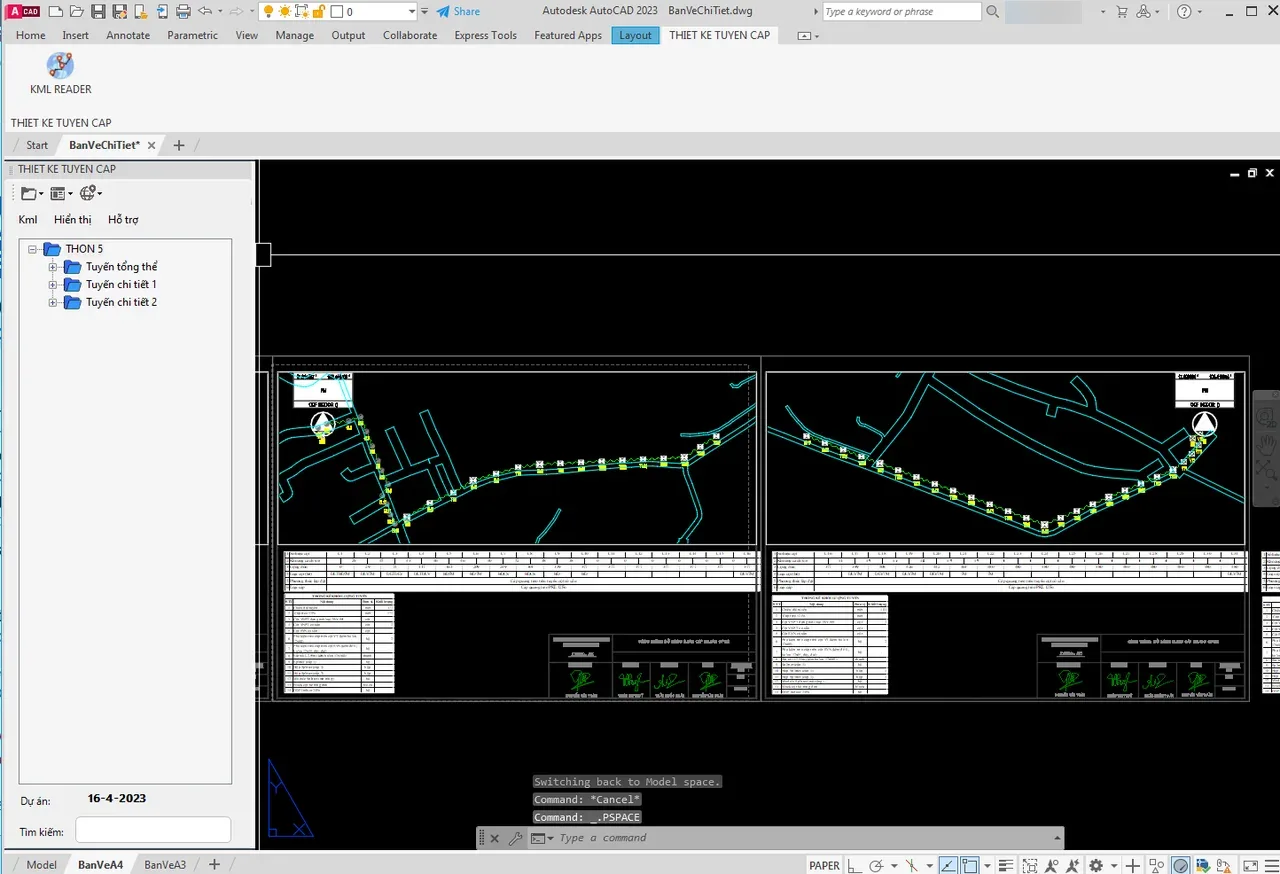Launch the KML READER tool
This screenshot has height=874, width=1280.
(60, 74)
